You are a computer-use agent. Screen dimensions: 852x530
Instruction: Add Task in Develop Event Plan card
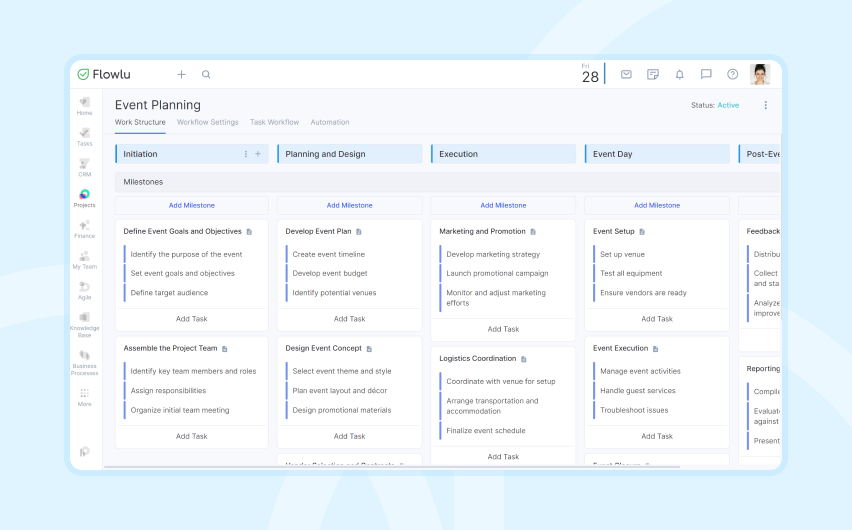click(x=349, y=319)
